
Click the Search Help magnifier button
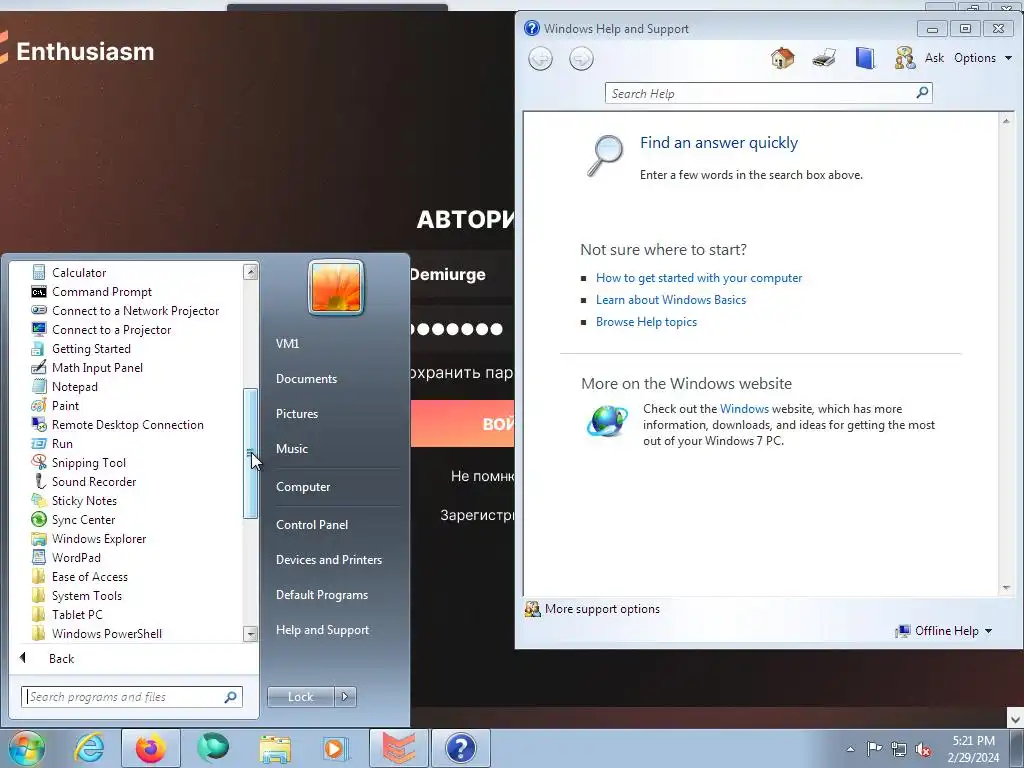(922, 93)
